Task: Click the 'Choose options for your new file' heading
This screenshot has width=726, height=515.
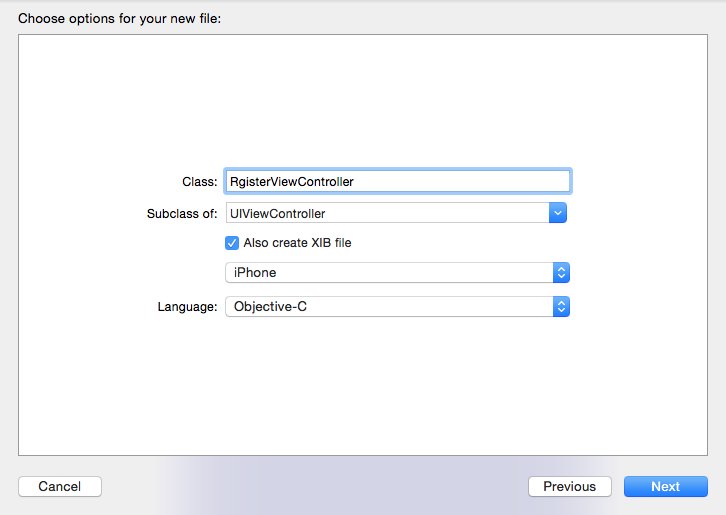Action: (119, 18)
